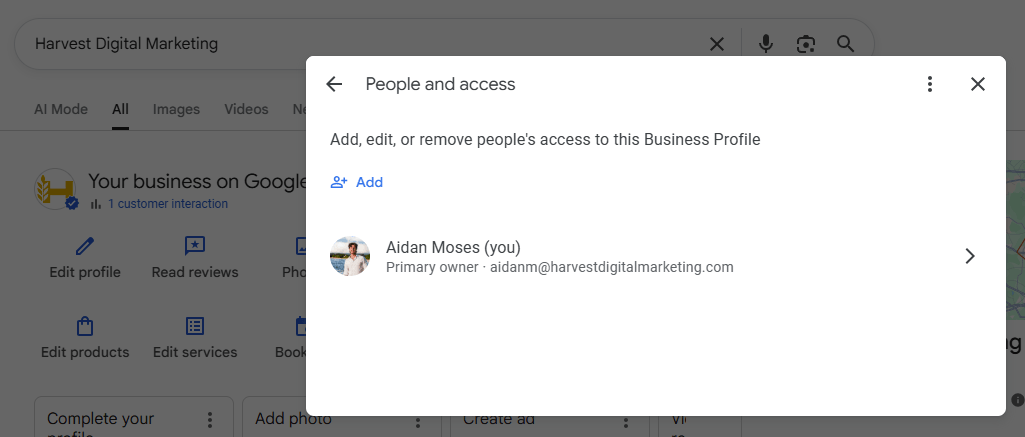Start voice search with the microphone
This screenshot has width=1025, height=437.
tap(765, 44)
